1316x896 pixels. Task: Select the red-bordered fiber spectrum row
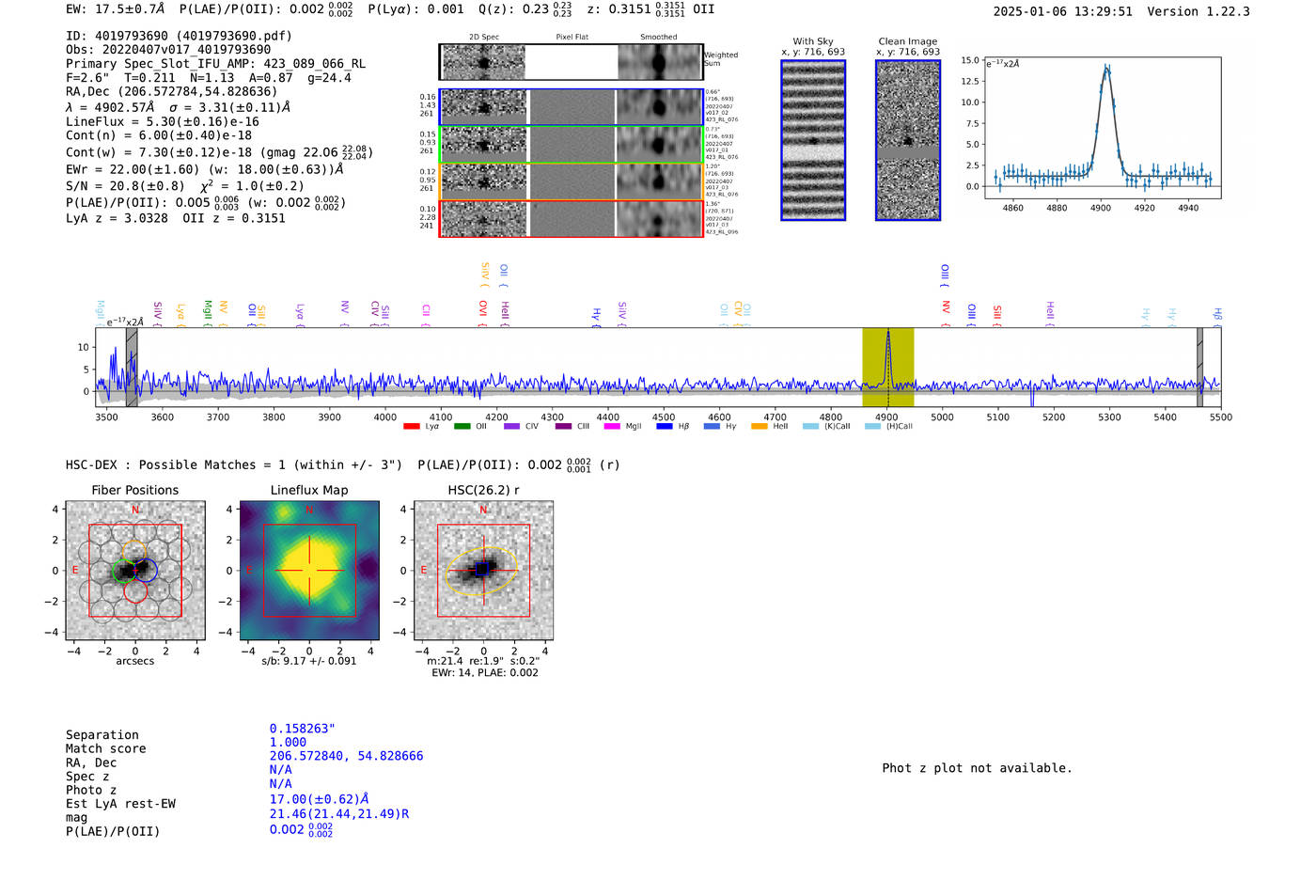(572, 219)
